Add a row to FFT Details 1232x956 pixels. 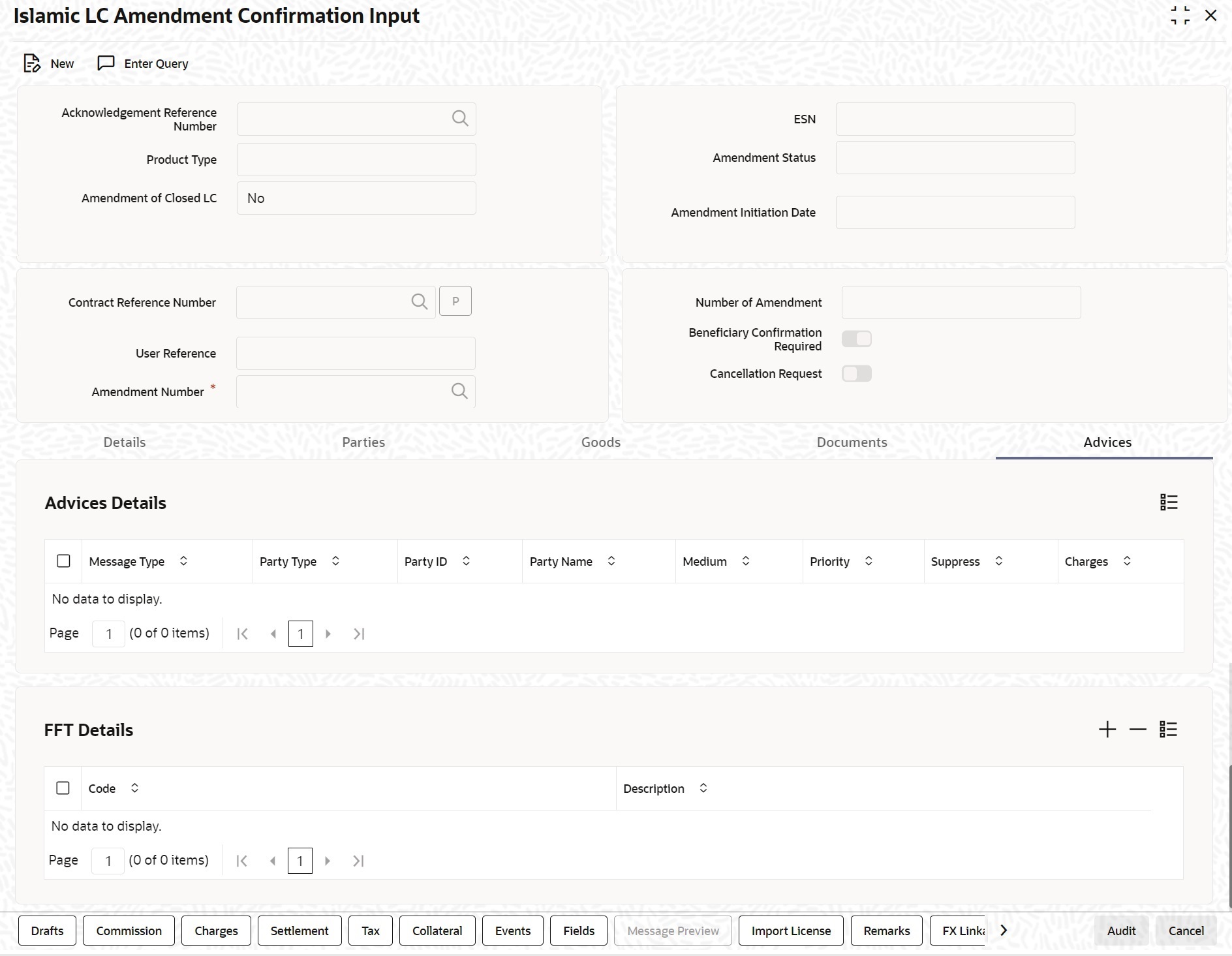pos(1107,729)
